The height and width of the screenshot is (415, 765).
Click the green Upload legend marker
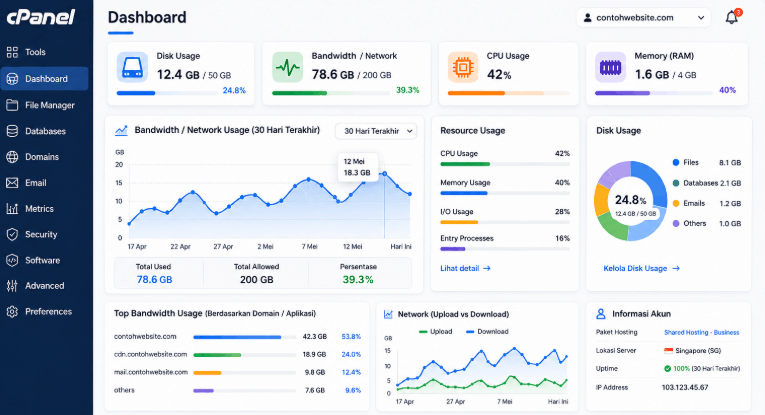(x=423, y=332)
